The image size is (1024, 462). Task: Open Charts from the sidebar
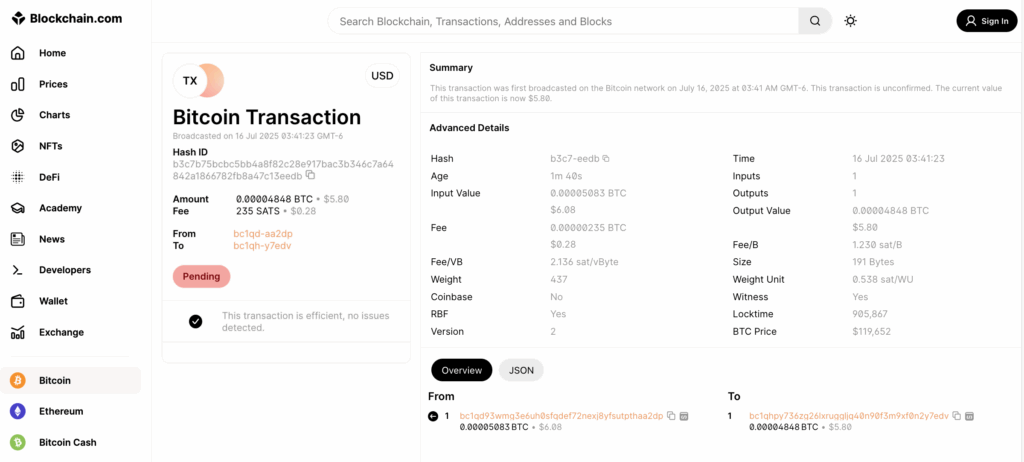(x=53, y=115)
